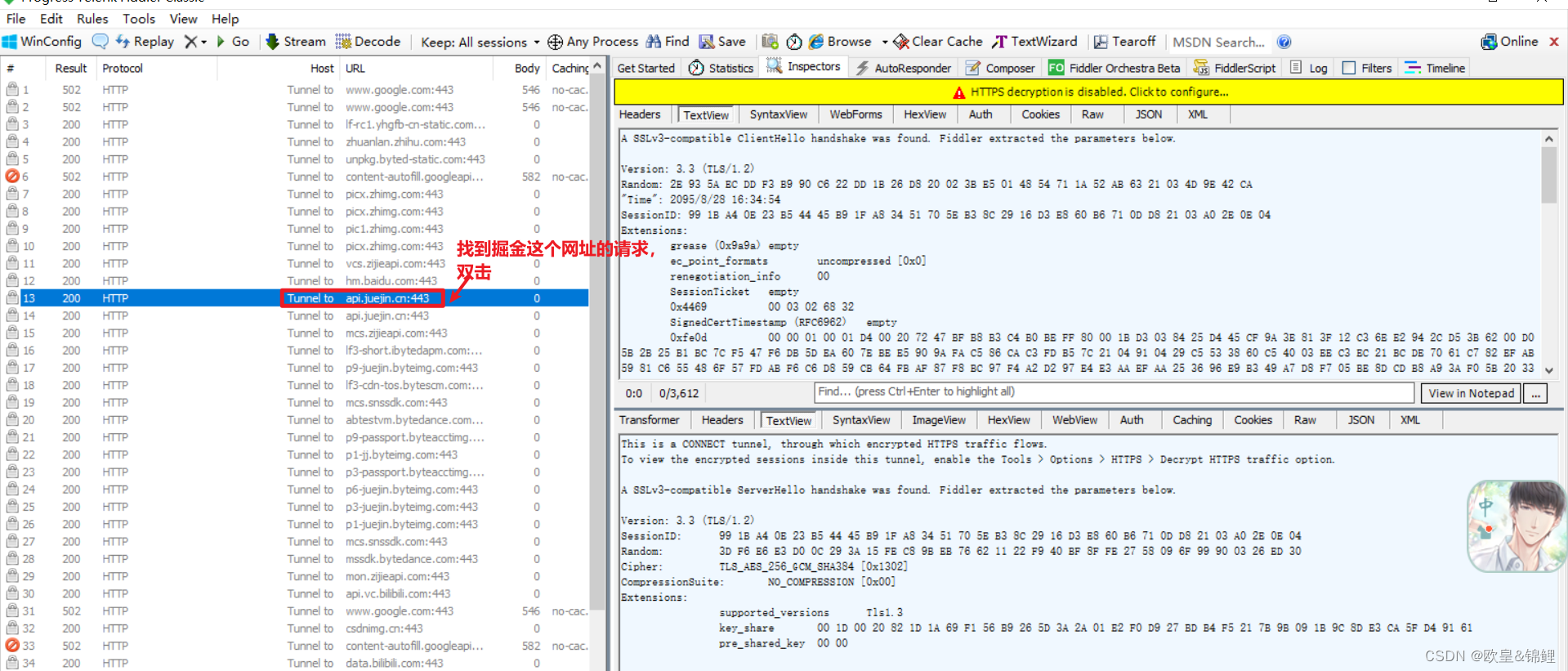Image resolution: width=1568 pixels, height=671 pixels.
Task: Open the FiddlerScript tab
Action: point(1234,68)
